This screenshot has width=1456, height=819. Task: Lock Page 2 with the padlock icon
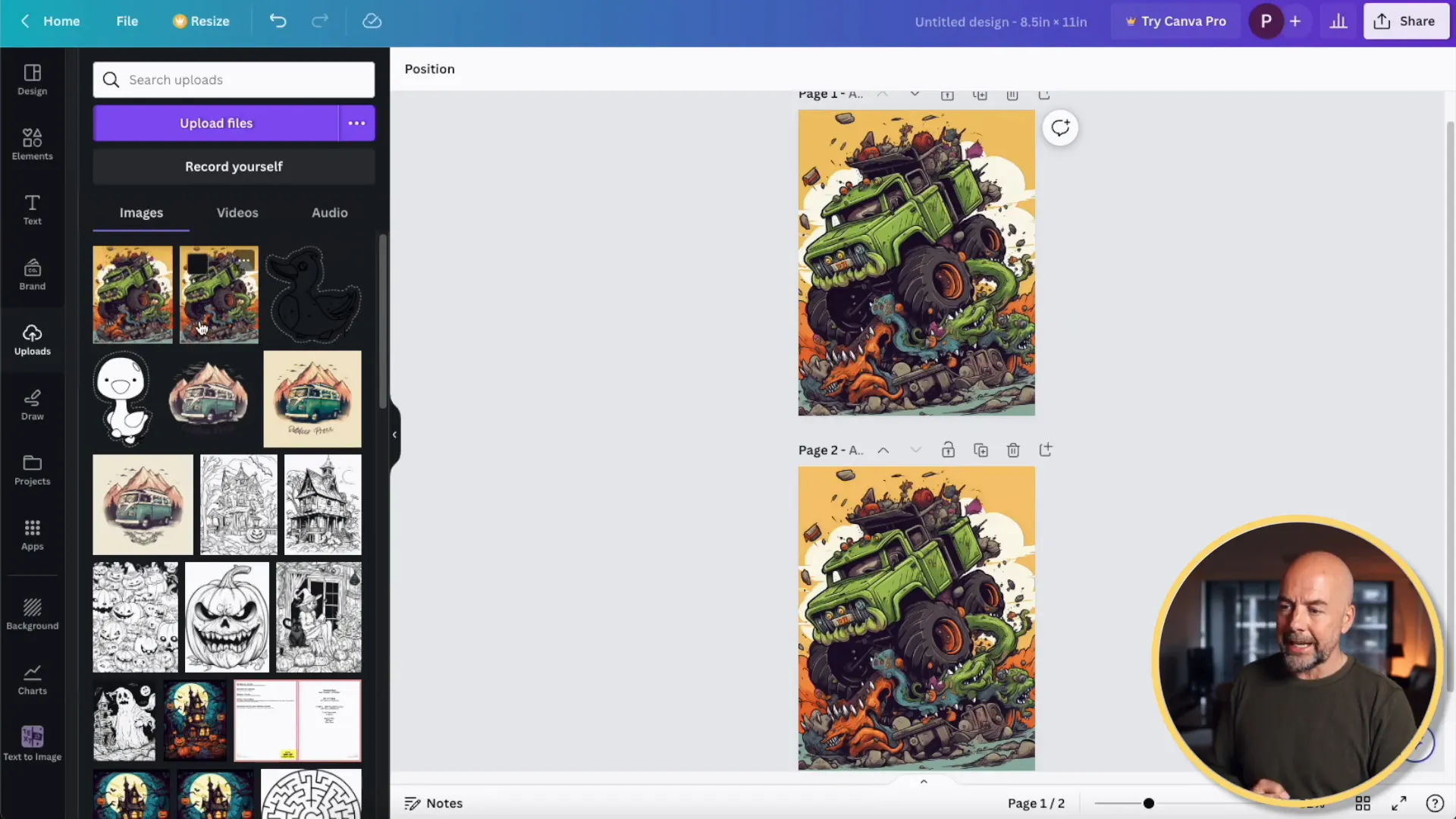pos(948,450)
